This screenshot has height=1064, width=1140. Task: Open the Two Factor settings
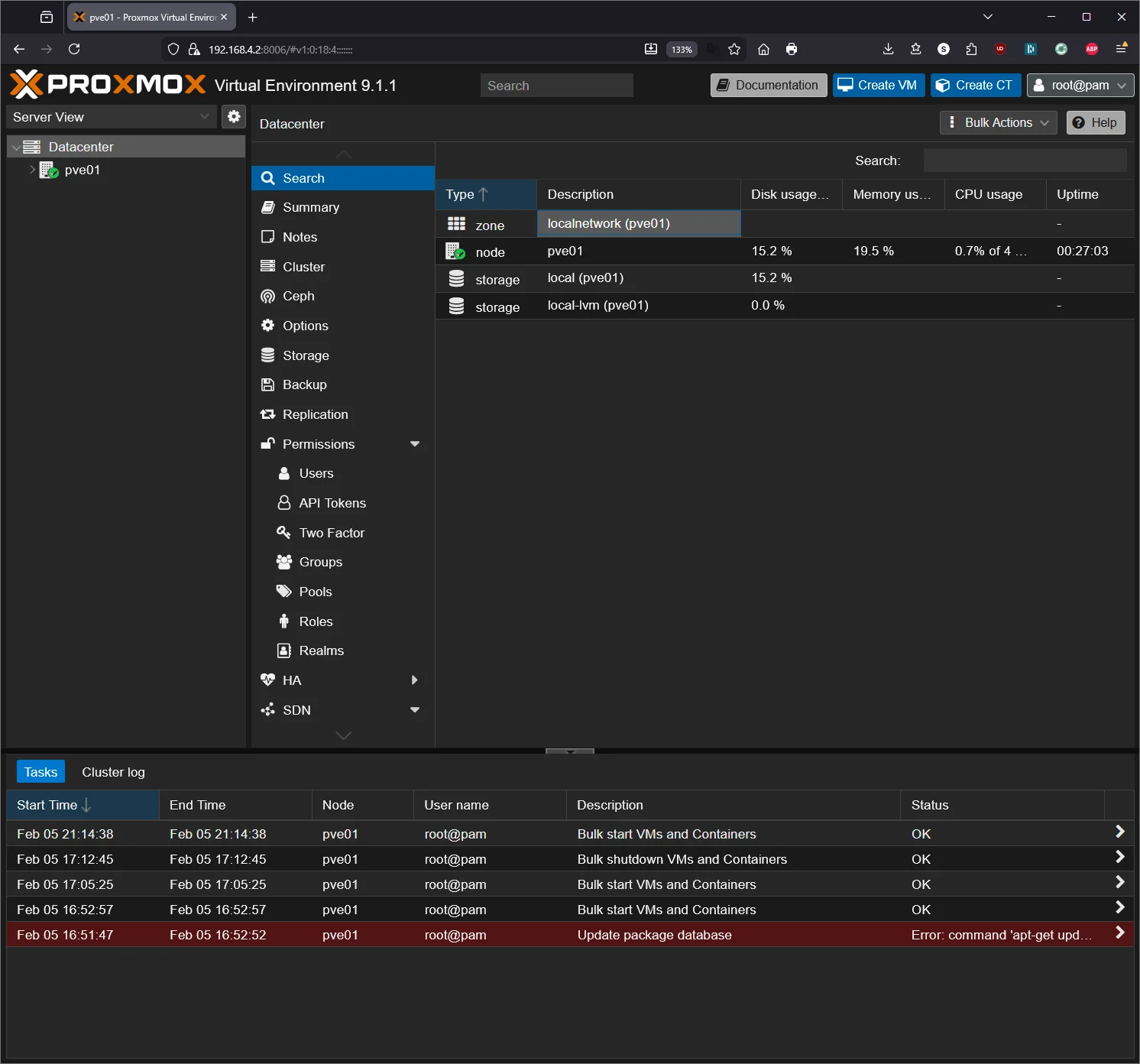pos(332,533)
